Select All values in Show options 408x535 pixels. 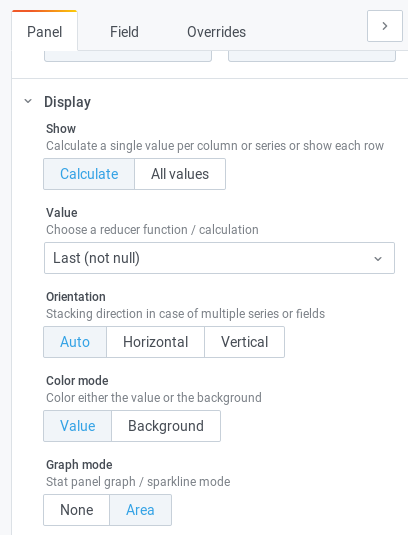click(180, 174)
